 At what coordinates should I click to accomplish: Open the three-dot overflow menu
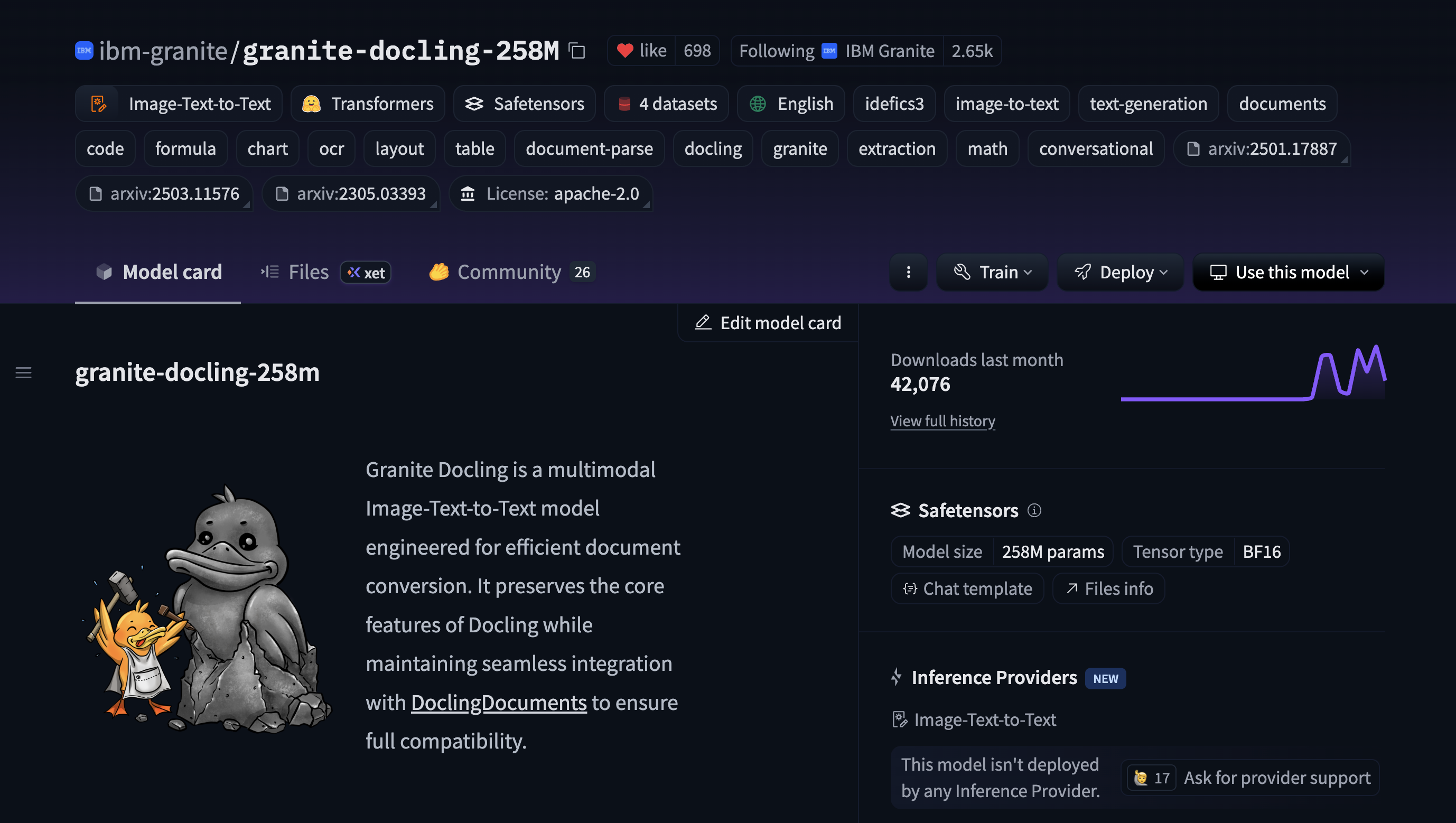(908, 272)
